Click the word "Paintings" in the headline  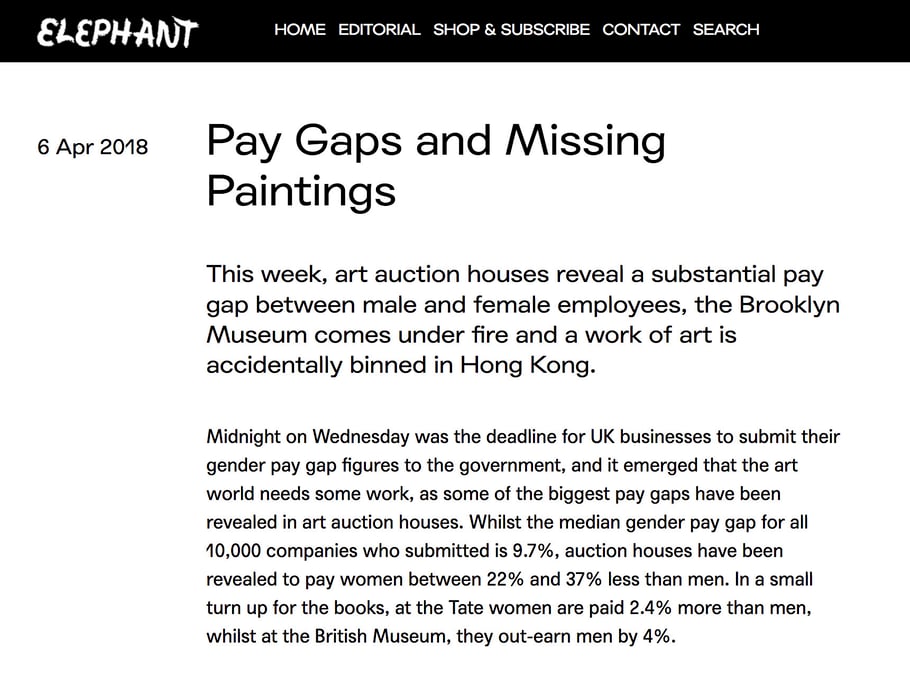301,189
